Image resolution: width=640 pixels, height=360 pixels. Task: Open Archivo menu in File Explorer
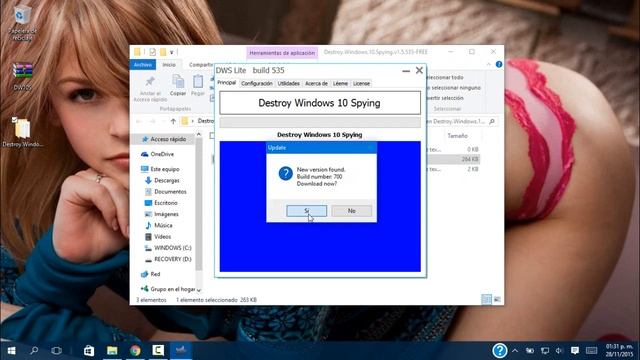(142, 64)
